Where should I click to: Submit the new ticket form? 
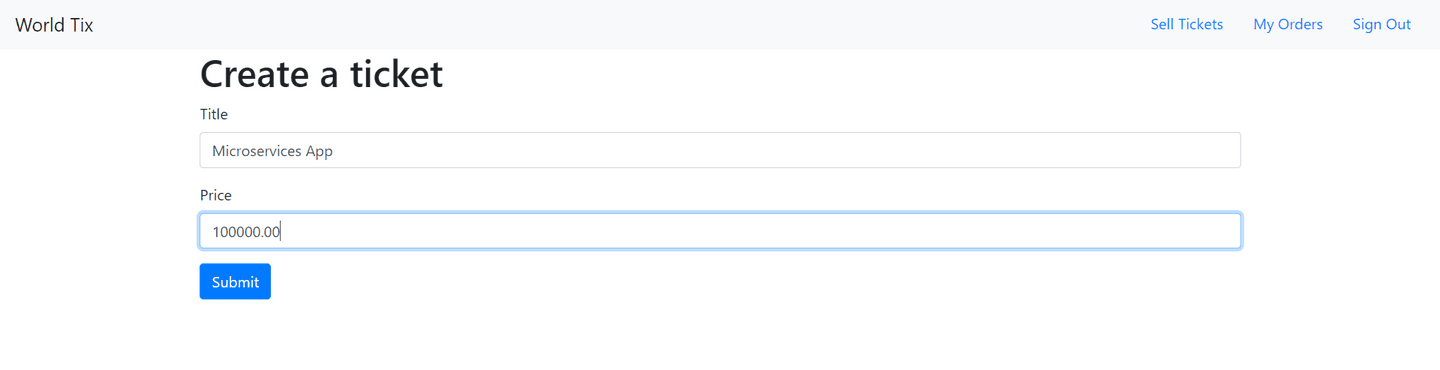coord(235,282)
